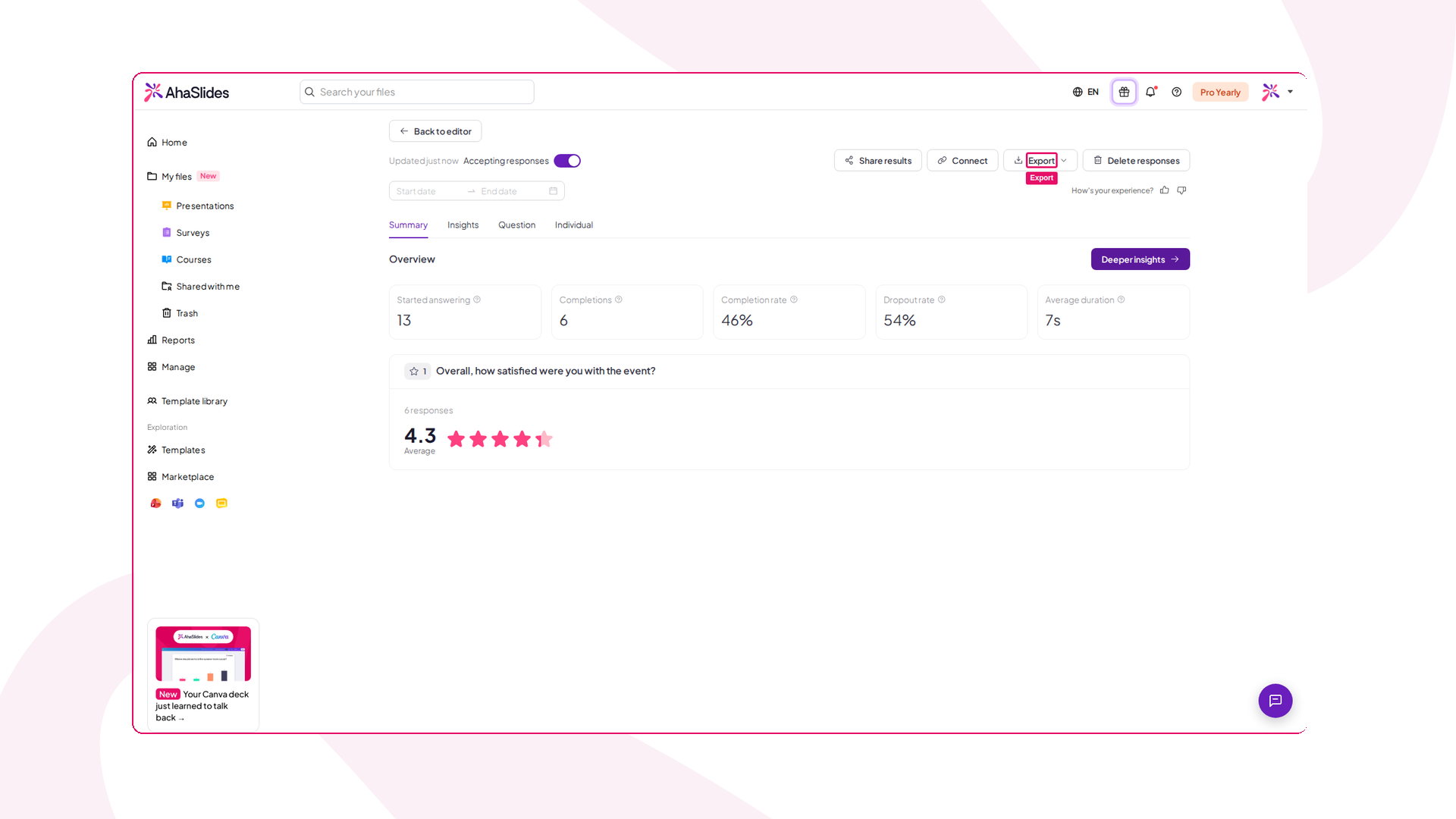
Task: Click Back to editor button
Action: (435, 131)
